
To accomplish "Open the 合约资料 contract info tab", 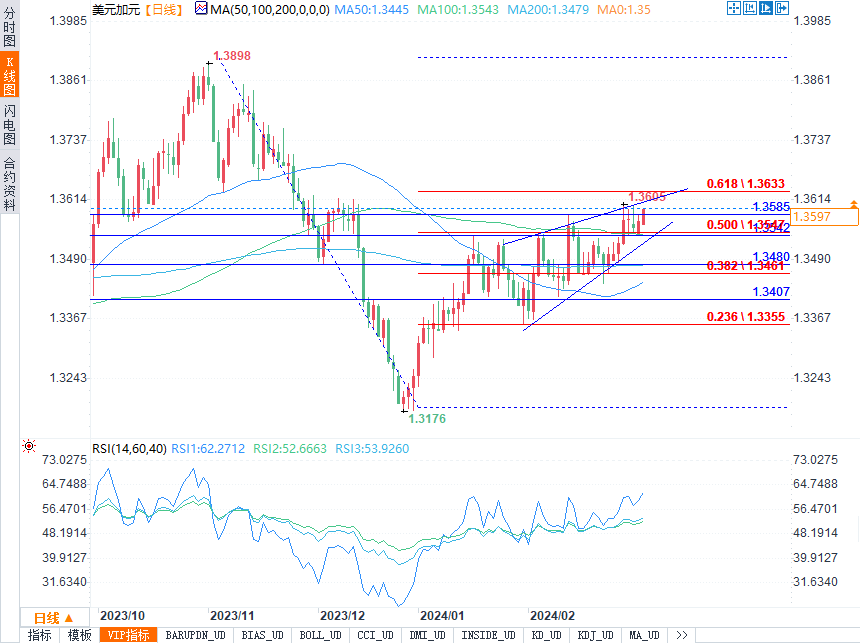I will point(9,183).
